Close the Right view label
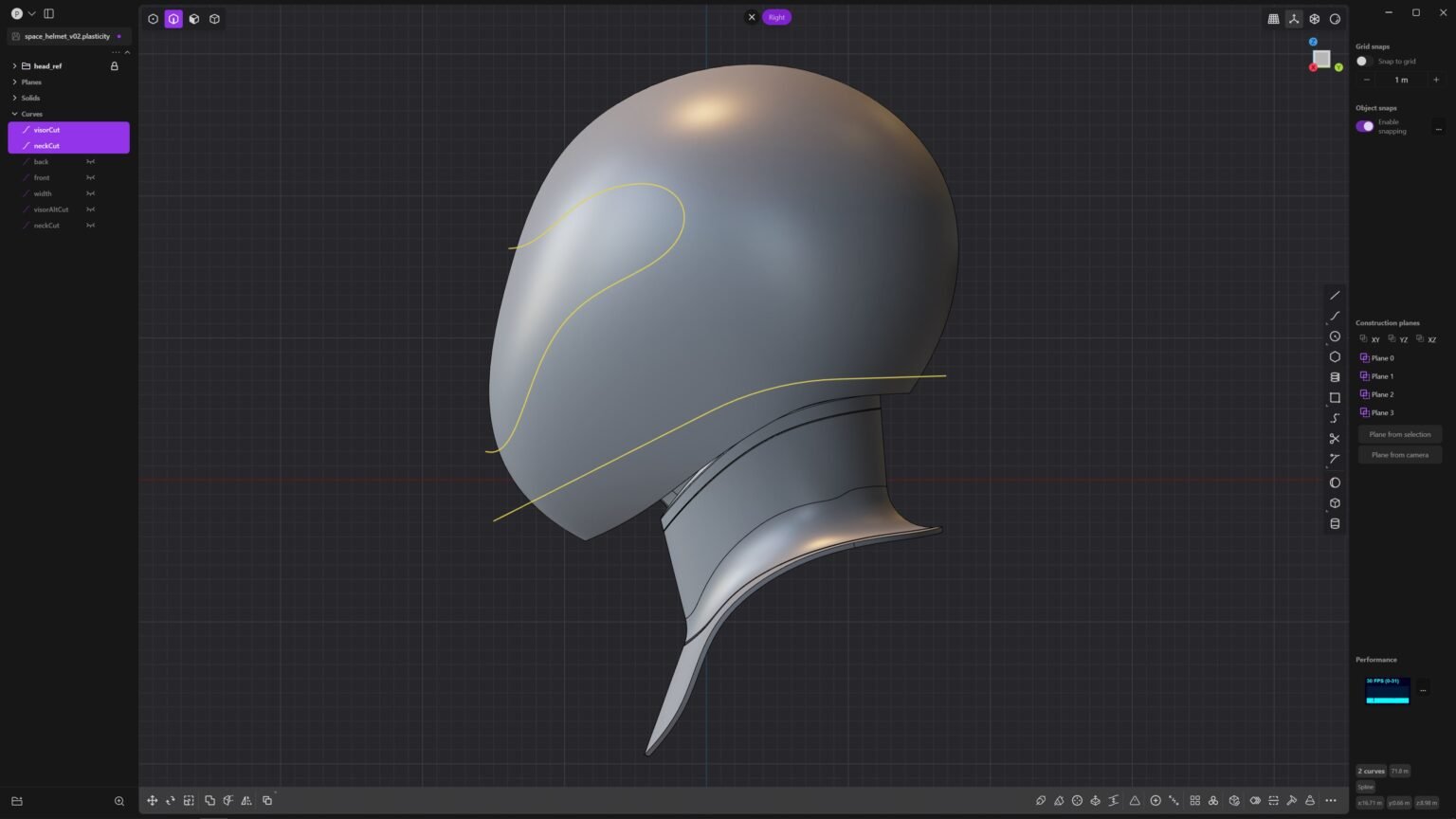Viewport: 1456px width, 819px height. click(752, 17)
